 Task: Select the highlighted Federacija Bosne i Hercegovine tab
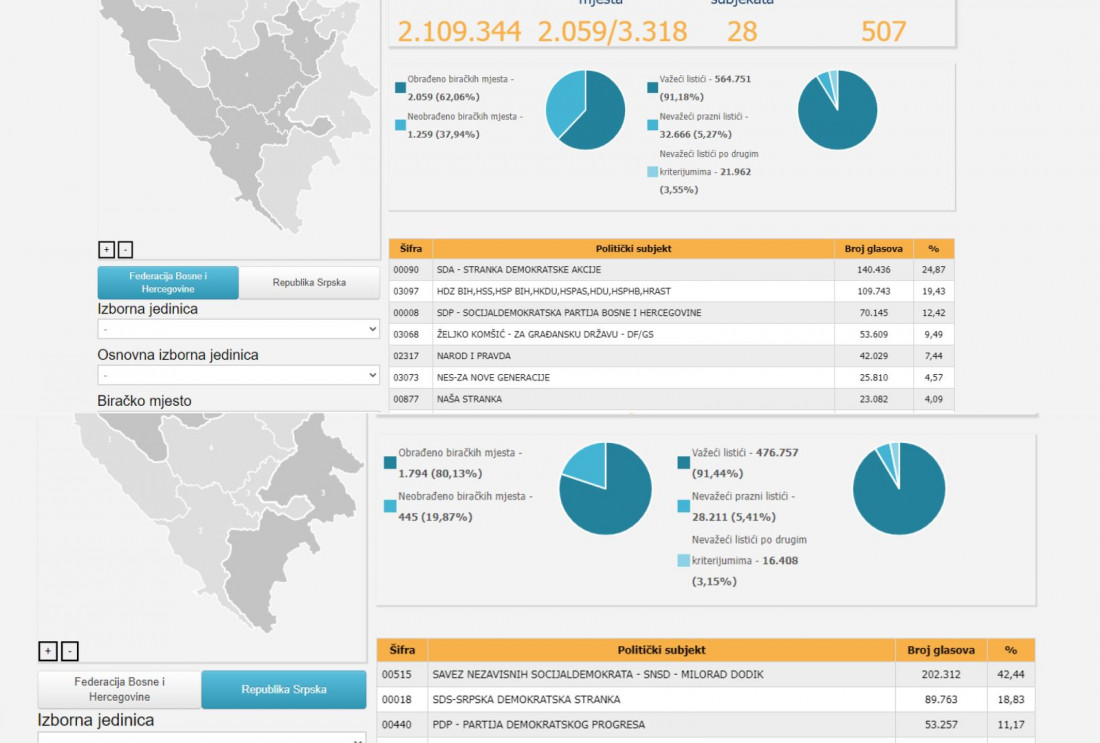[168, 282]
